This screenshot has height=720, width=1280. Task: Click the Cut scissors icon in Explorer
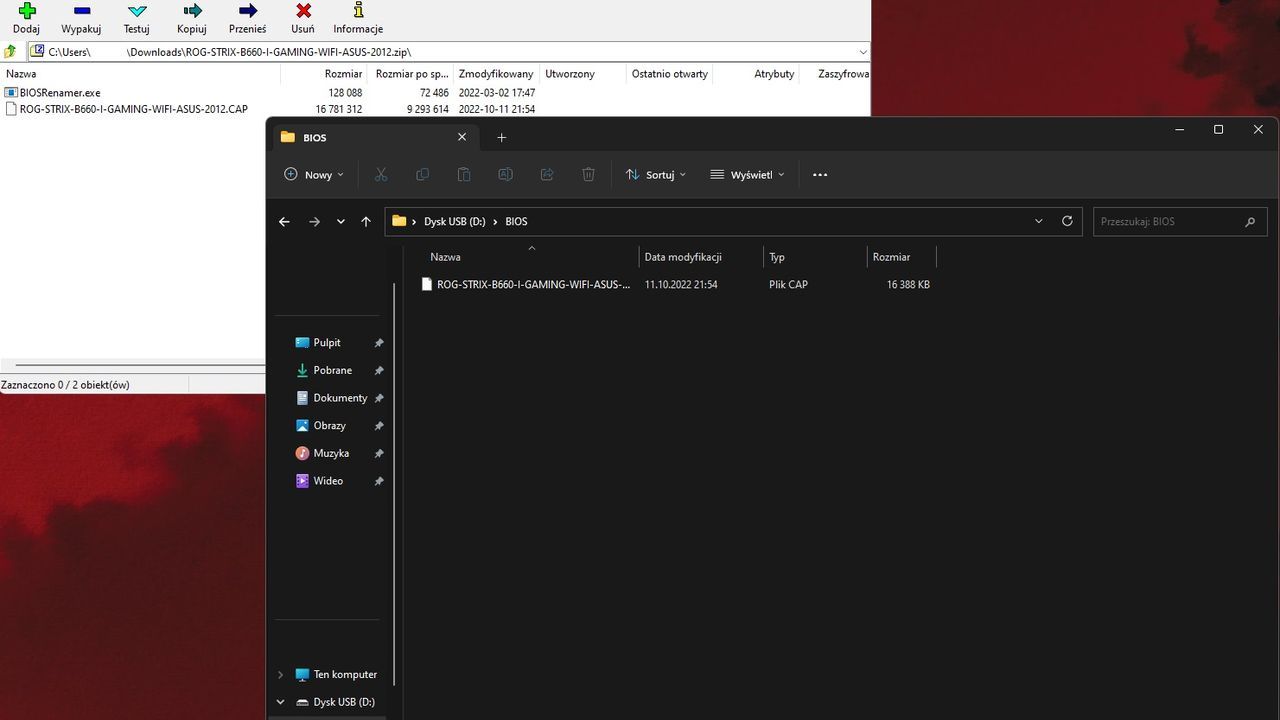(x=381, y=175)
